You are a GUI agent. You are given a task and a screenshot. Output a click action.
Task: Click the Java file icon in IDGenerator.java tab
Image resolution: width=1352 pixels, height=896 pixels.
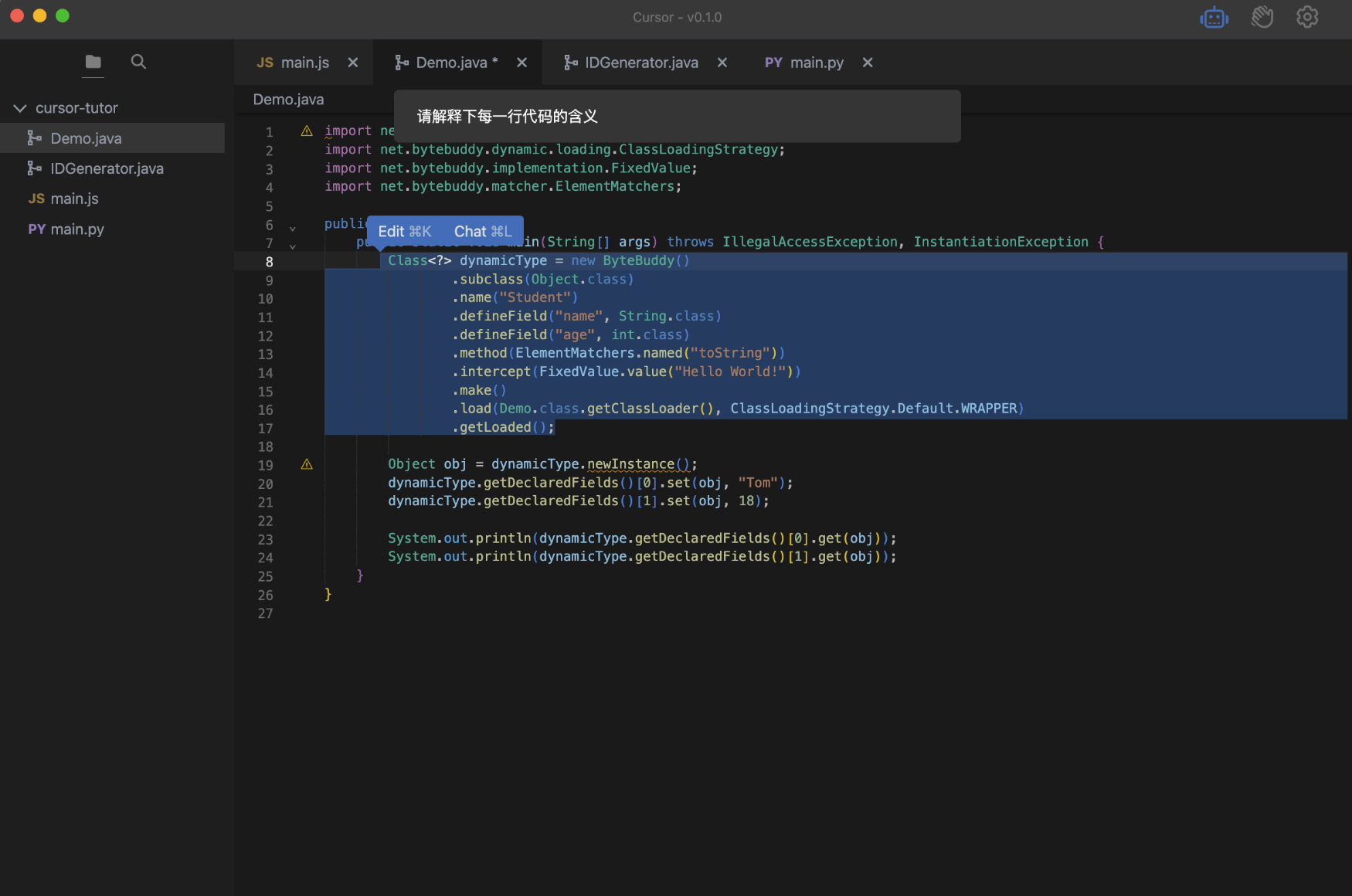[570, 63]
